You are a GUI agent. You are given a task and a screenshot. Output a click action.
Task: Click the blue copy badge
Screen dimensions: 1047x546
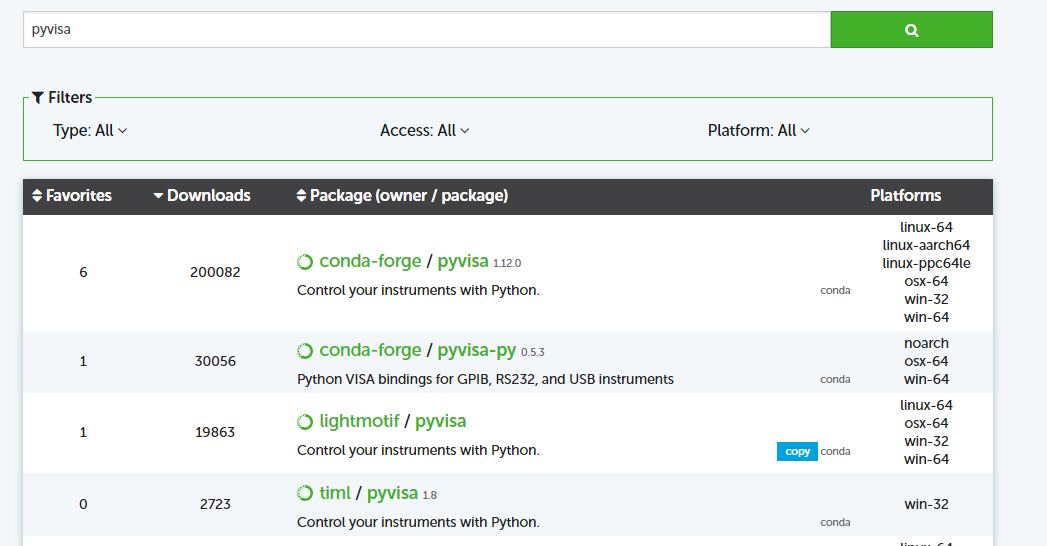(797, 451)
